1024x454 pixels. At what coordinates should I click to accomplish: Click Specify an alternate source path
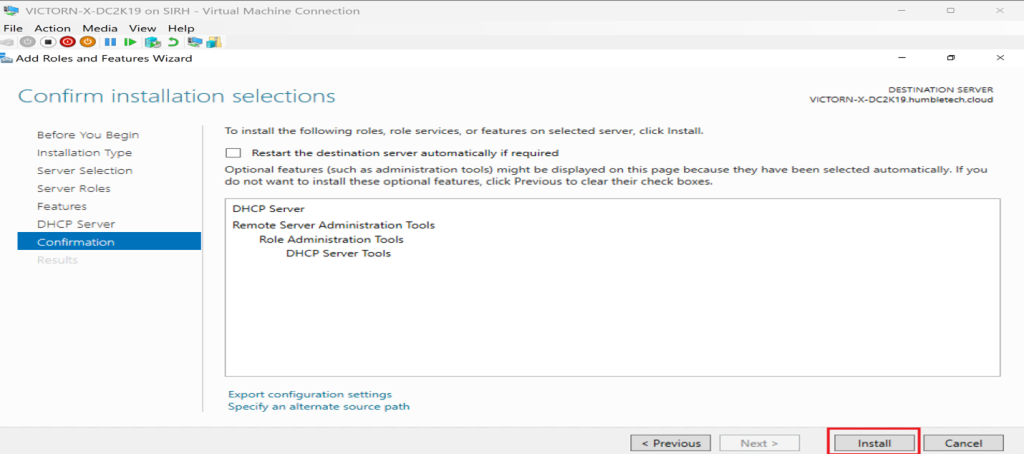pos(318,407)
